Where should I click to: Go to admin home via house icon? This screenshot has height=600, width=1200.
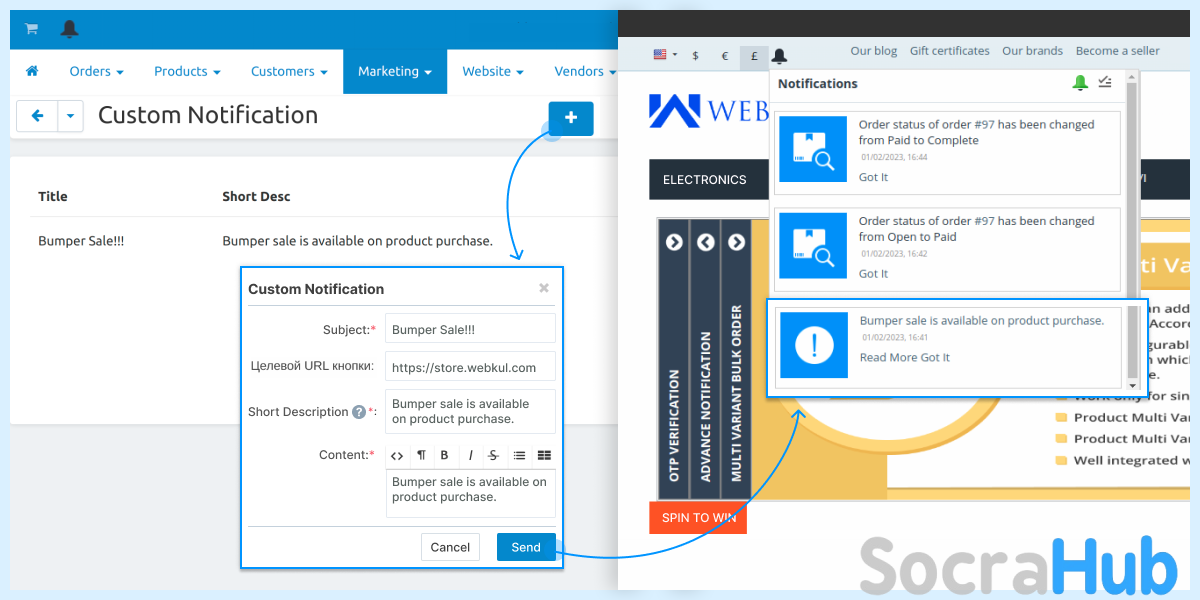coord(32,71)
